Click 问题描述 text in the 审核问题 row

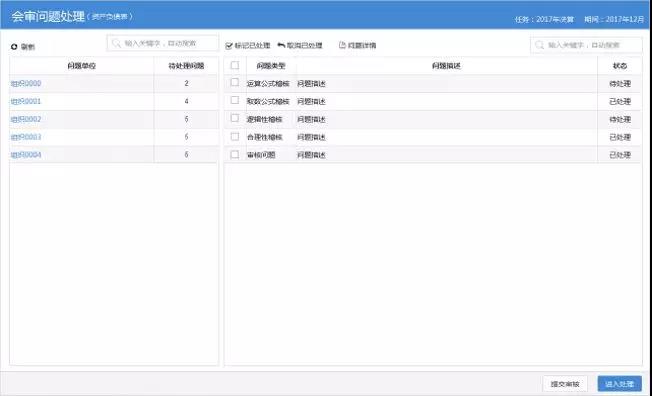[x=311, y=155]
